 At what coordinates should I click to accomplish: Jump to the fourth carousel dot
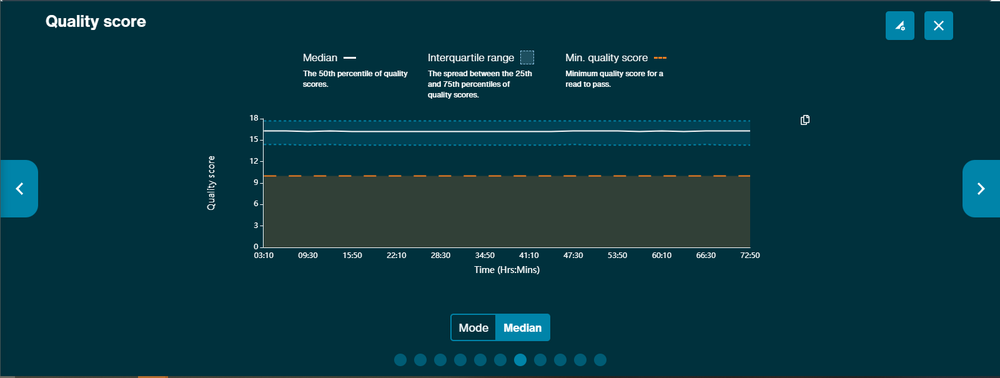[x=460, y=360]
